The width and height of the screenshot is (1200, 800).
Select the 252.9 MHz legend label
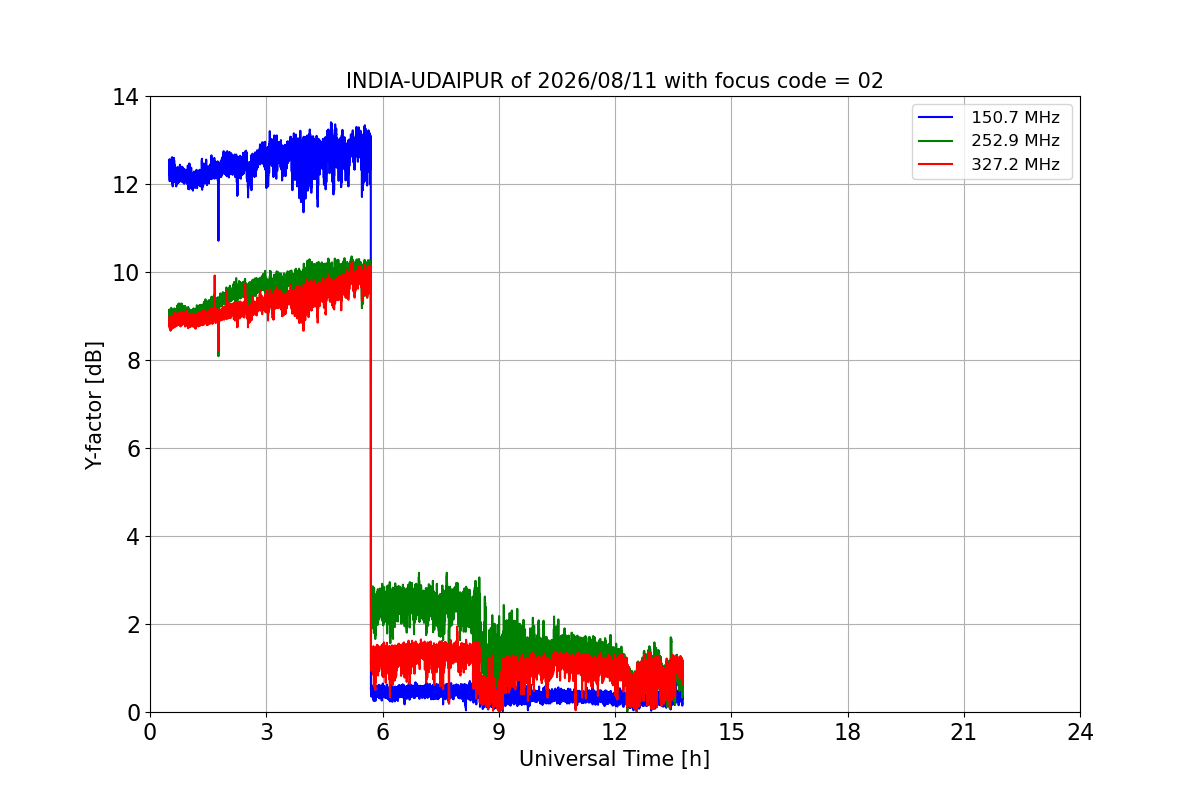[x=1015, y=141]
